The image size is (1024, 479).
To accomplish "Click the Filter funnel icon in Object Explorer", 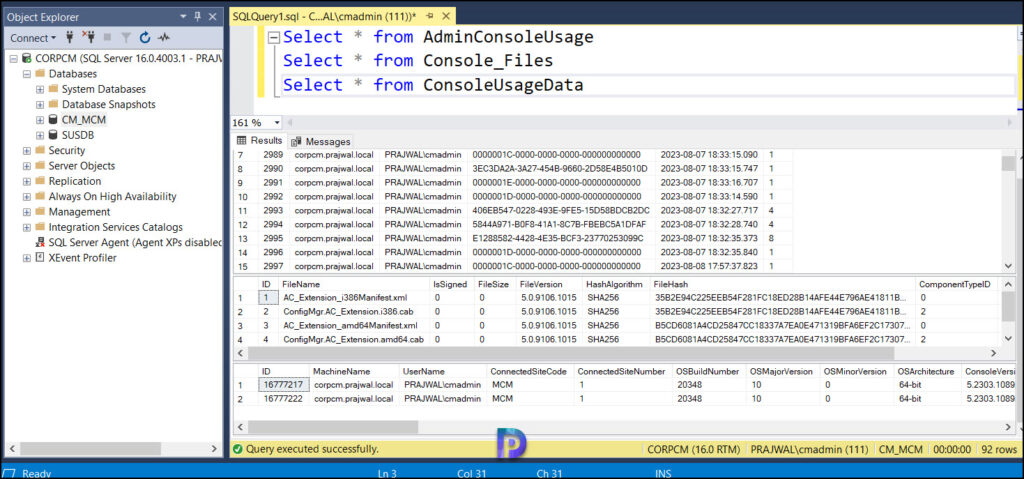I will (126, 38).
